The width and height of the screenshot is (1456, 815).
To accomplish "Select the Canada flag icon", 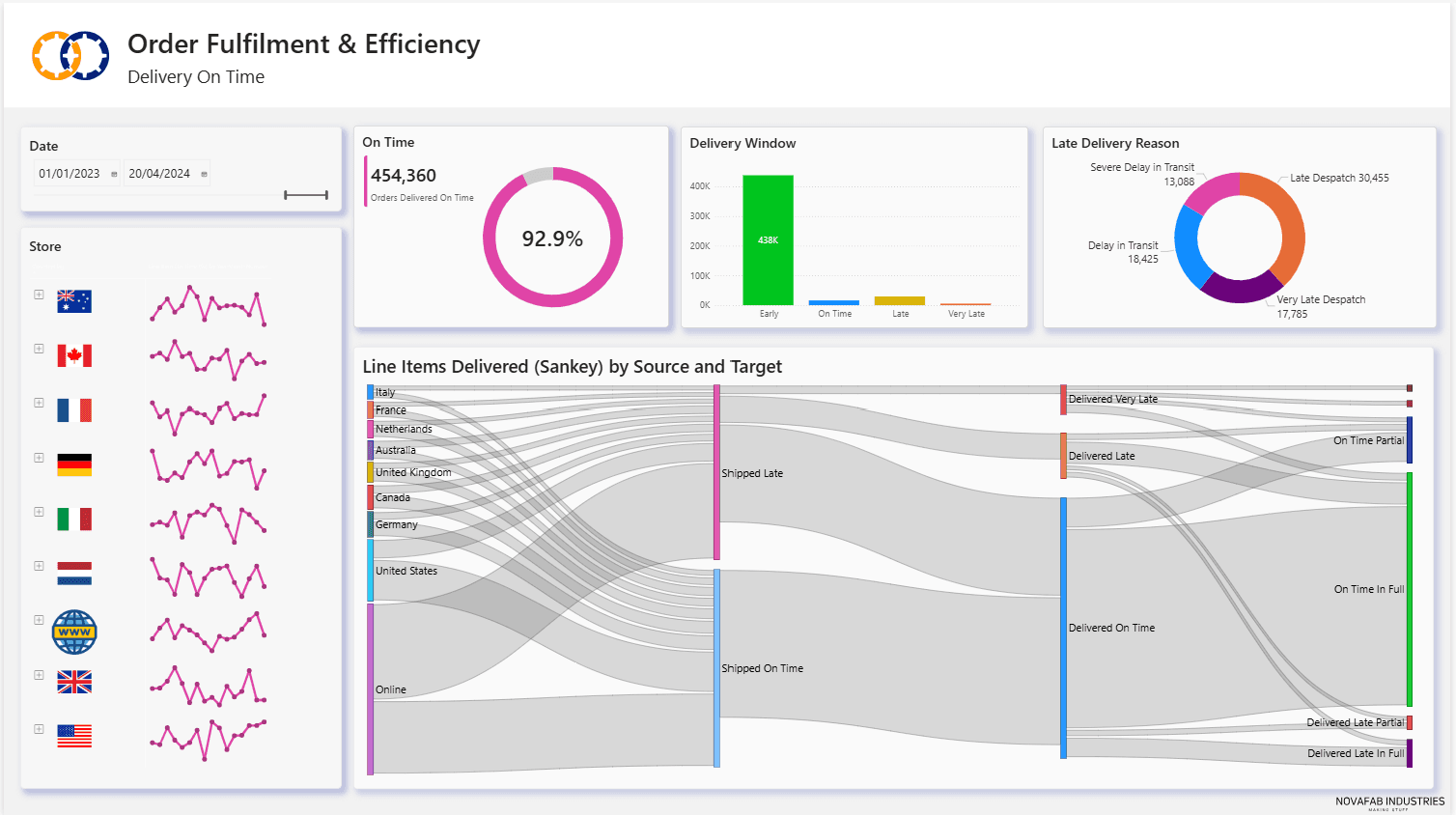I will [74, 355].
